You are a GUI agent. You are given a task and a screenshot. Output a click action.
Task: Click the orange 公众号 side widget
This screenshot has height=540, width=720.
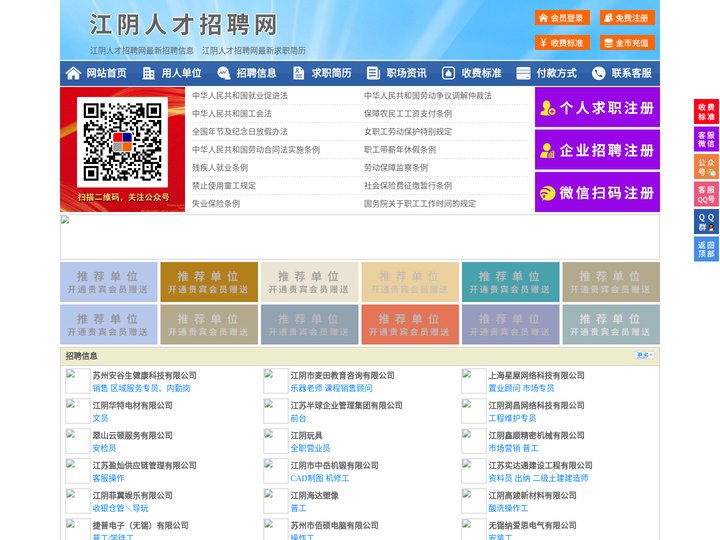(x=706, y=167)
